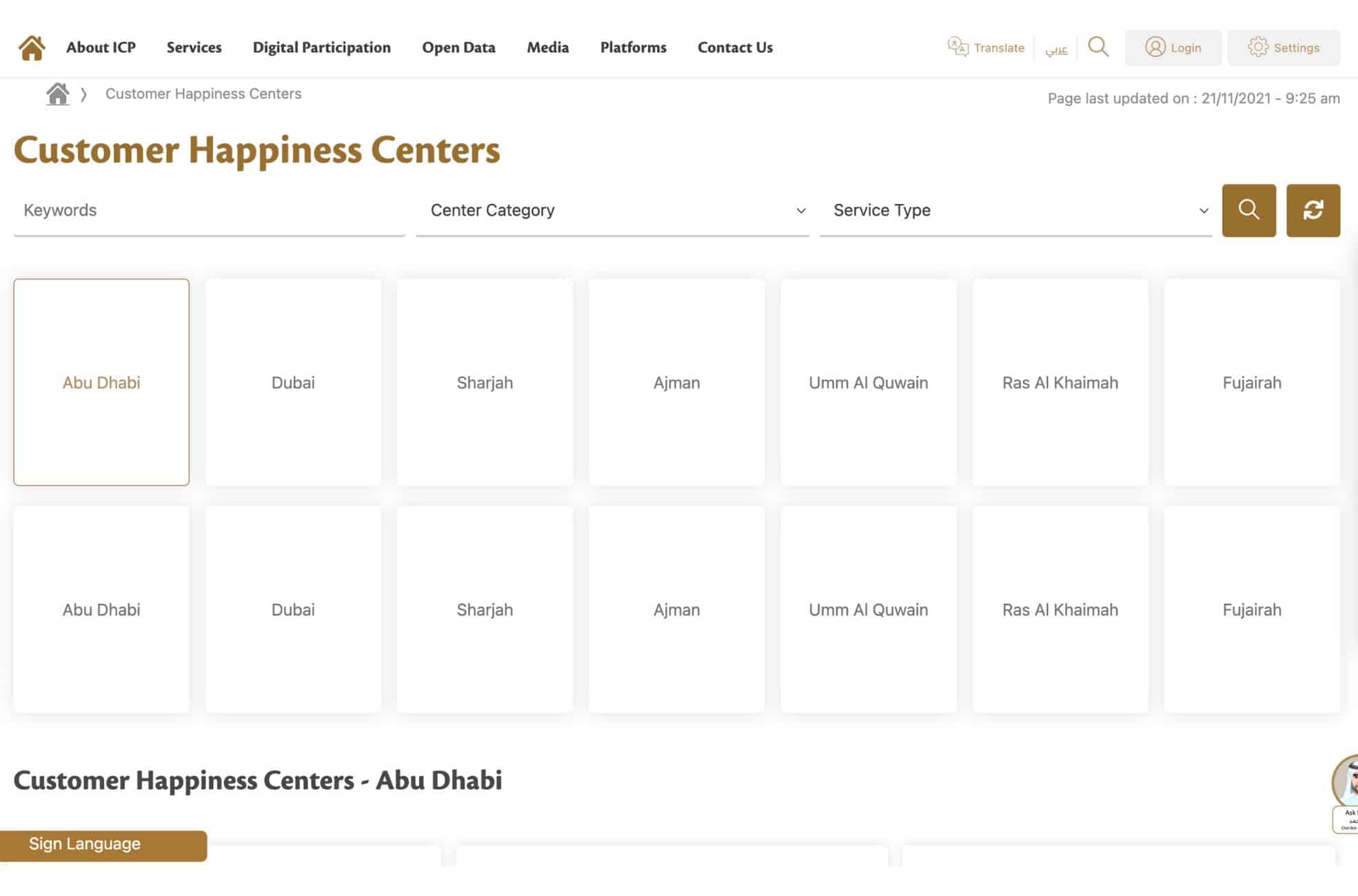Click the gold search filter button
Screen dimensions: 1358x896
click(1248, 210)
